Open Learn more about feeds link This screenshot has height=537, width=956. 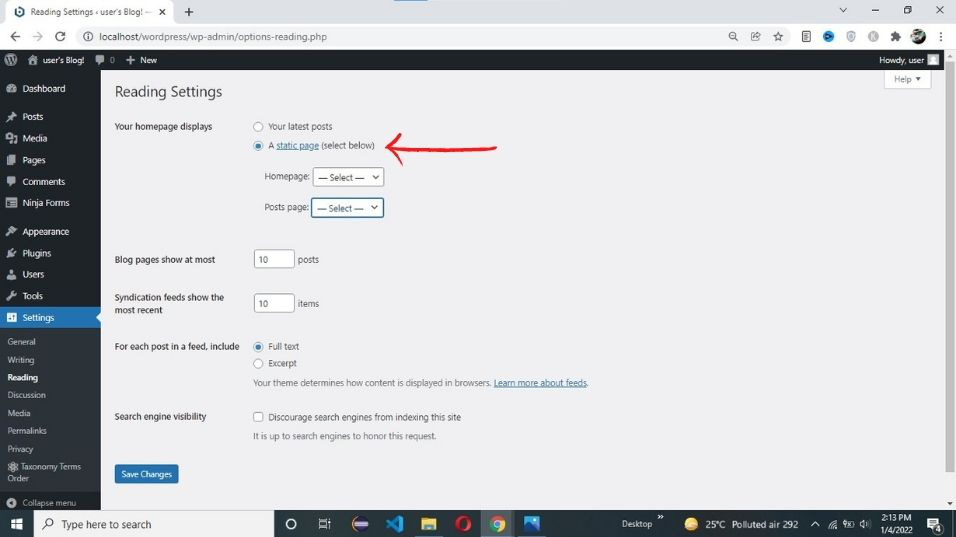point(540,383)
